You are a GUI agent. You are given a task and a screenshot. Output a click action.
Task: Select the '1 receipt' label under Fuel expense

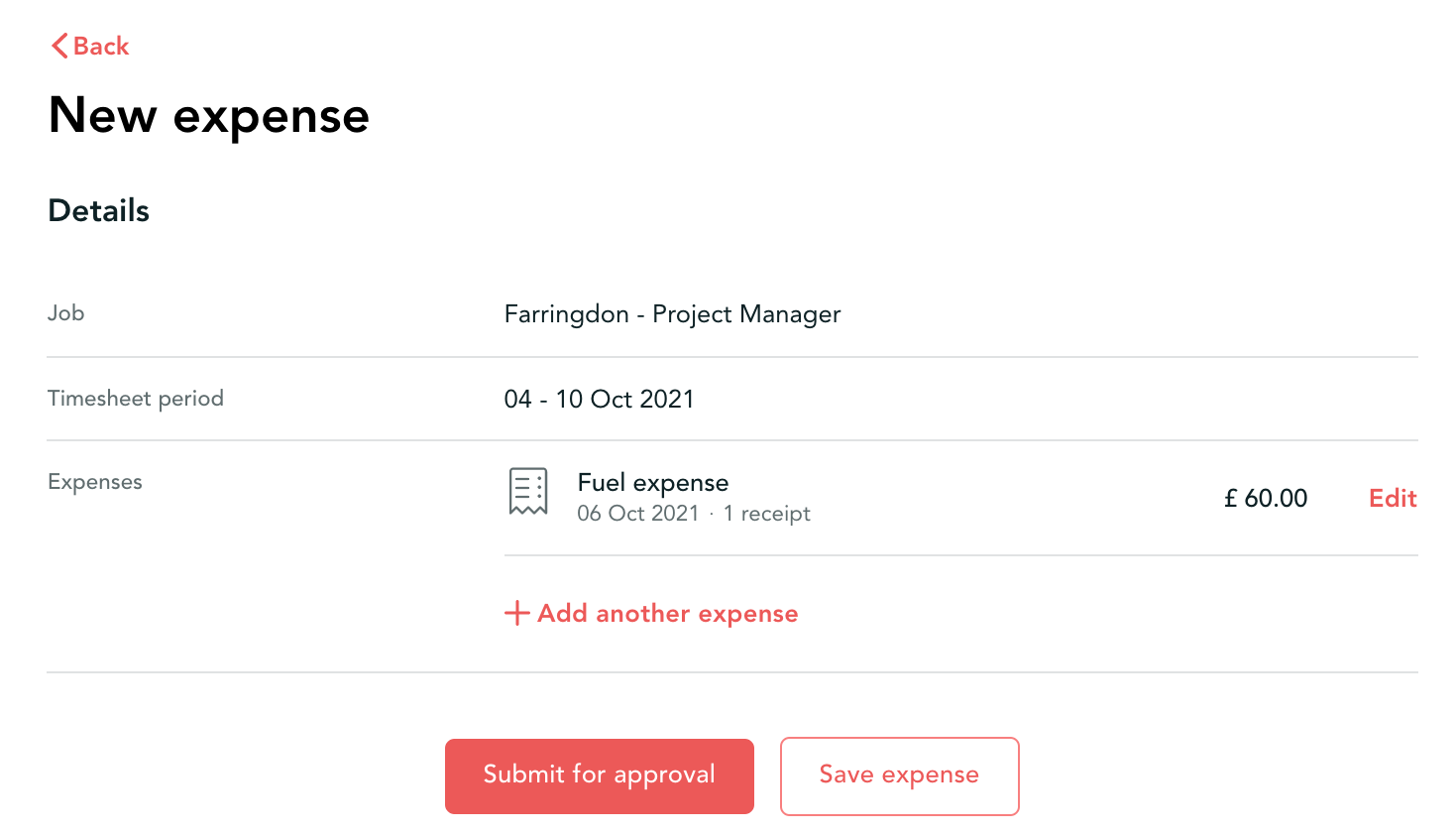766,513
